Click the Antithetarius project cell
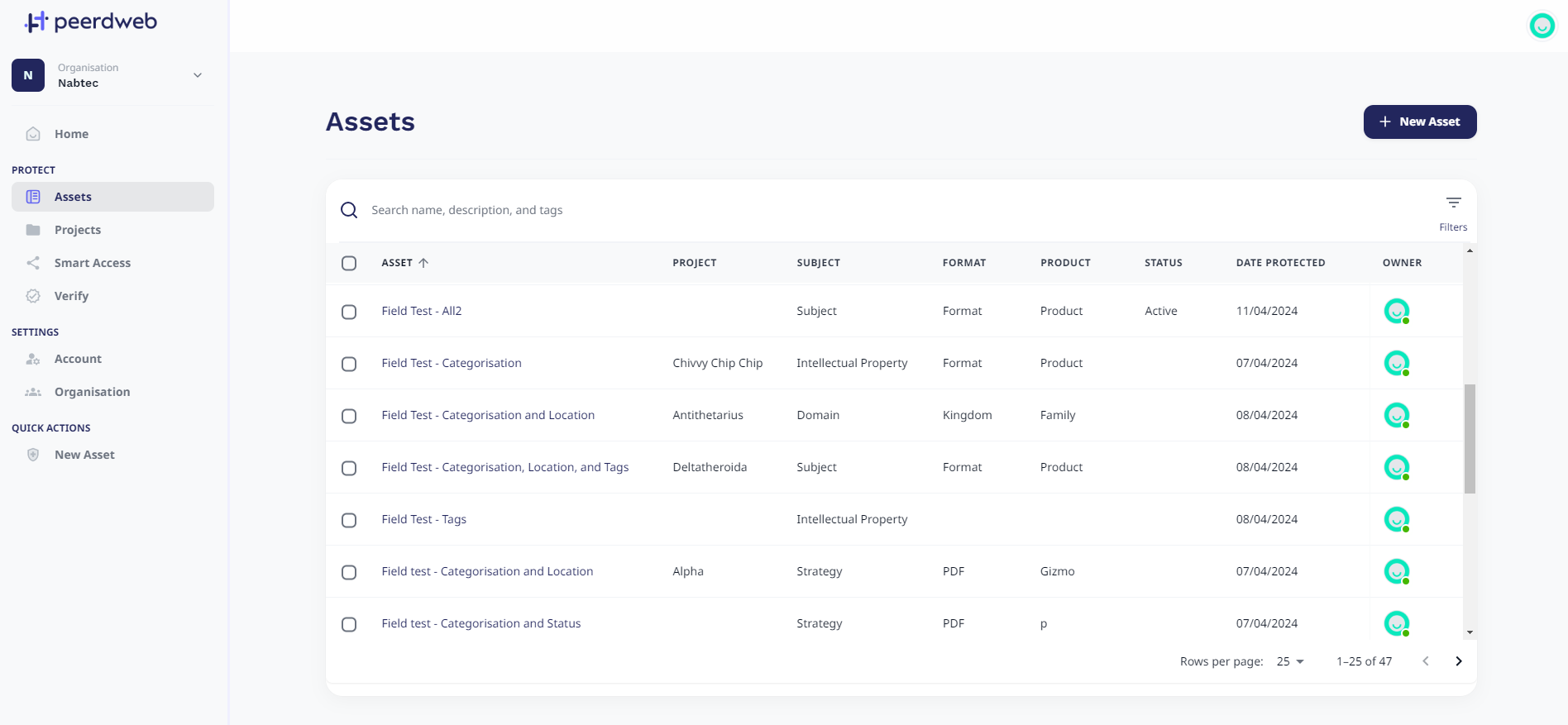 coord(708,415)
